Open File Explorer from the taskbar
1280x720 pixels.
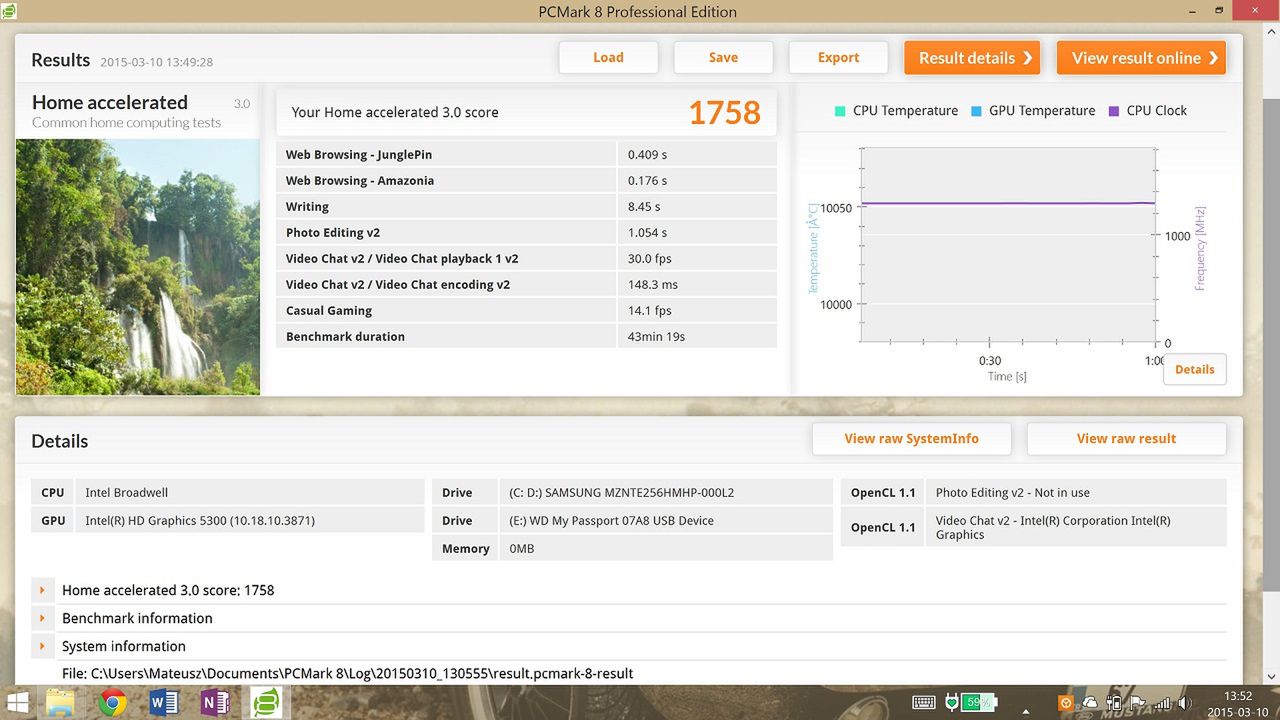(x=61, y=702)
